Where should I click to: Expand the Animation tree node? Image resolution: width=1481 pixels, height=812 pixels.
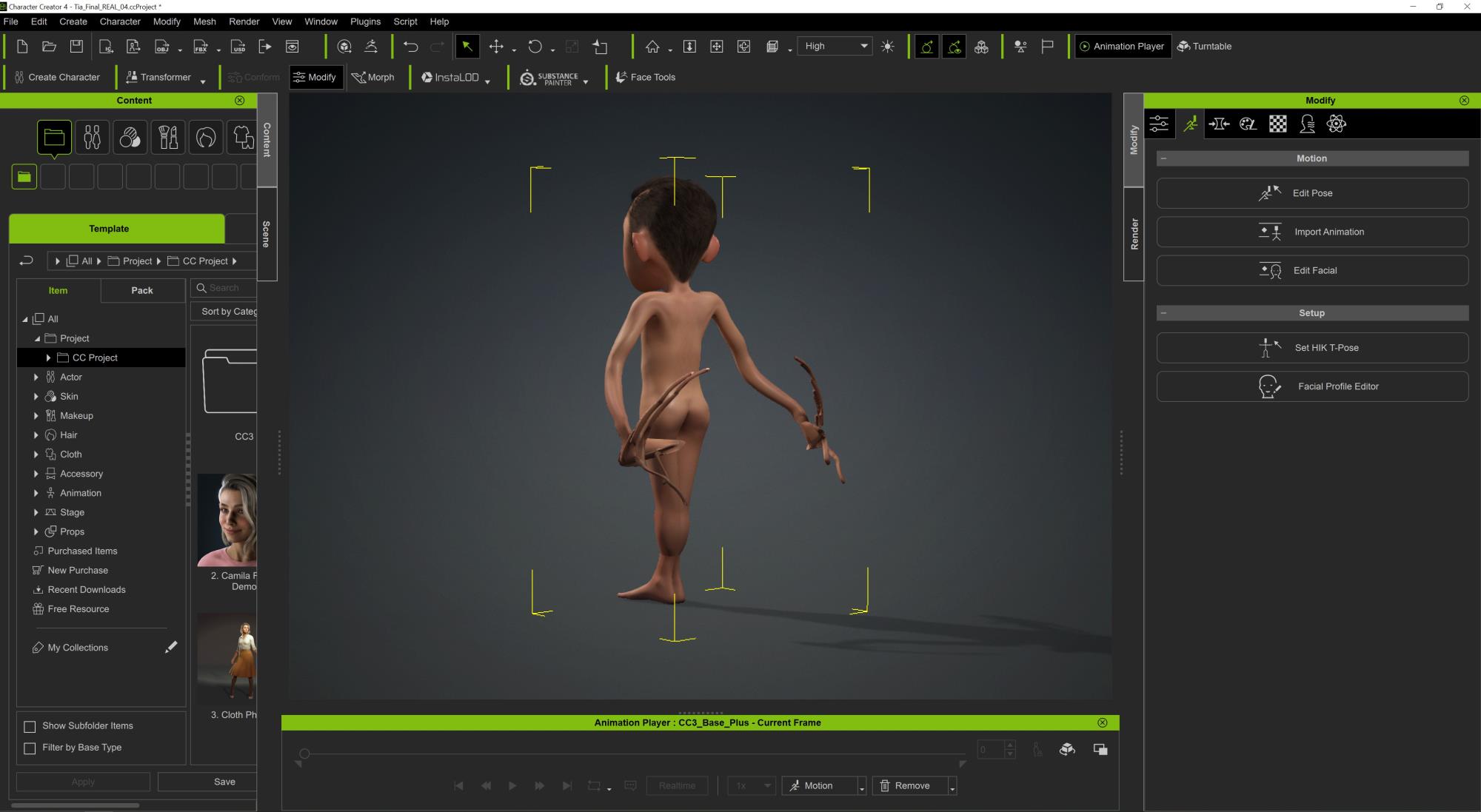(36, 492)
